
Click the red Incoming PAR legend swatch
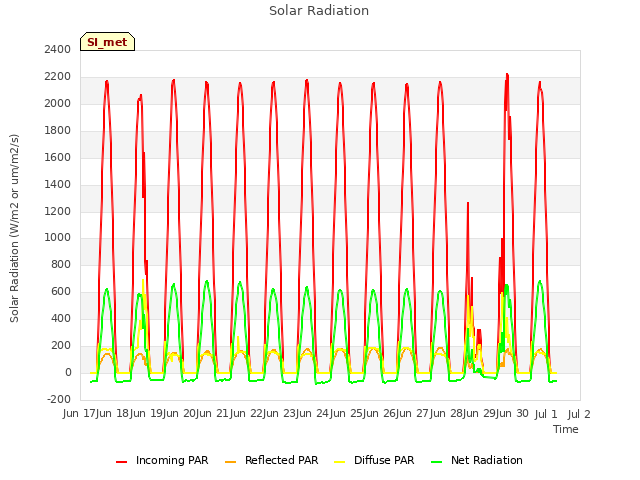[122, 462]
